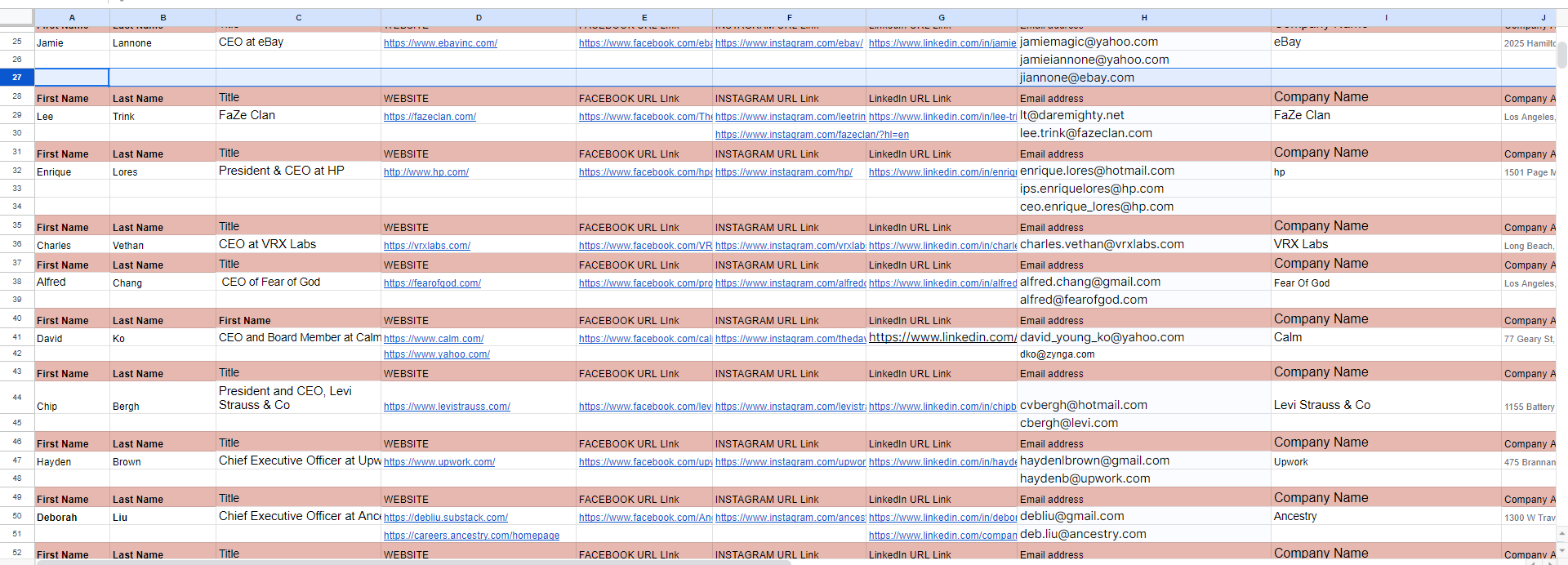Select last name cell Vethan
Image resolution: width=1568 pixels, height=565 pixels.
point(163,246)
